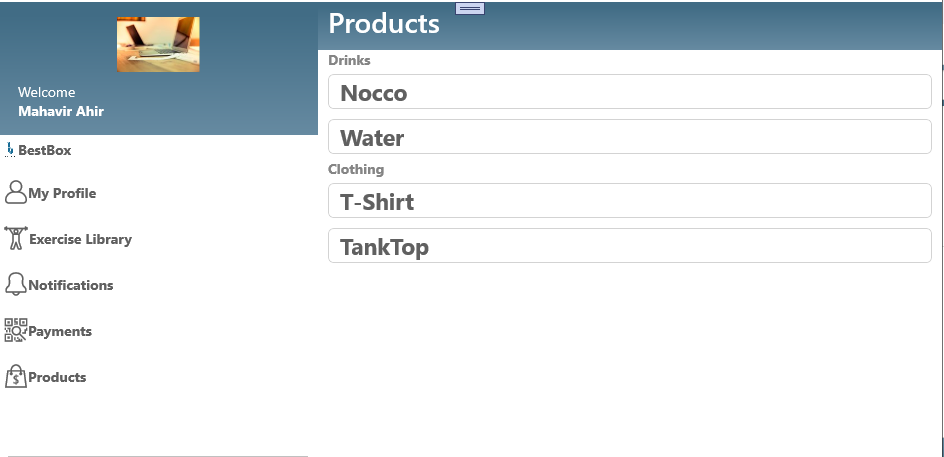The image size is (944, 457).
Task: Select the Notifications menu label
Action: click(x=71, y=285)
